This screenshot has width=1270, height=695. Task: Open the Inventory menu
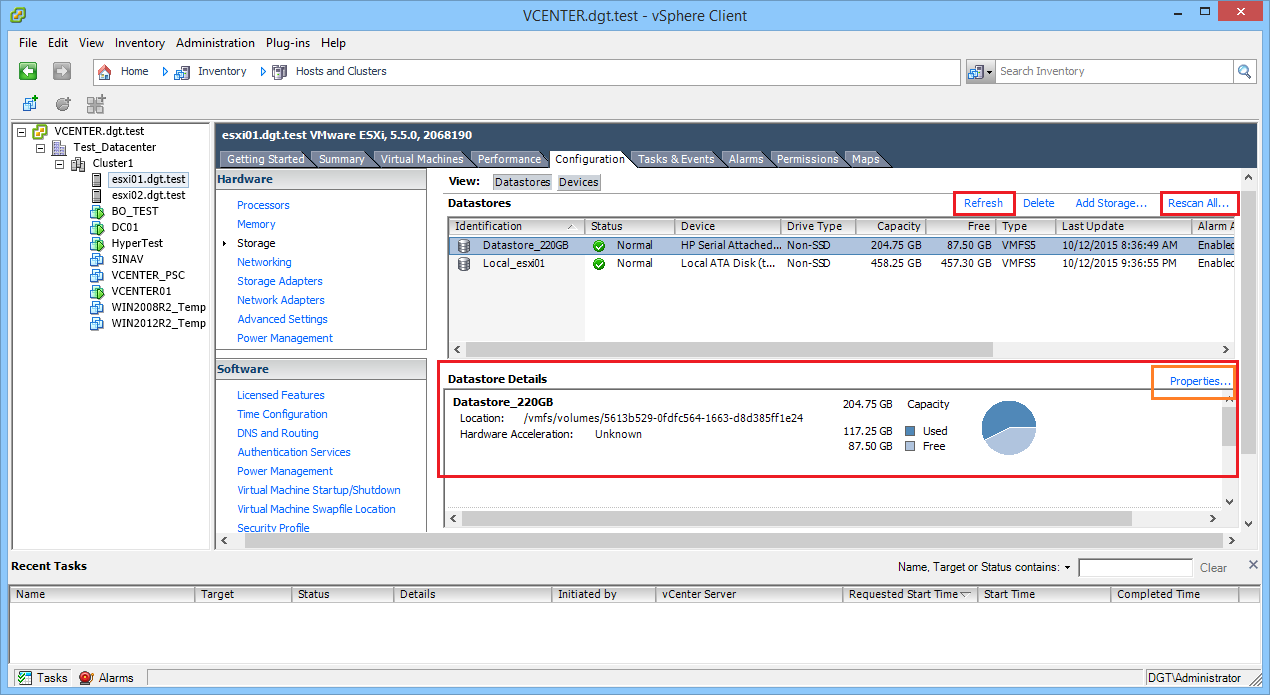coord(140,43)
